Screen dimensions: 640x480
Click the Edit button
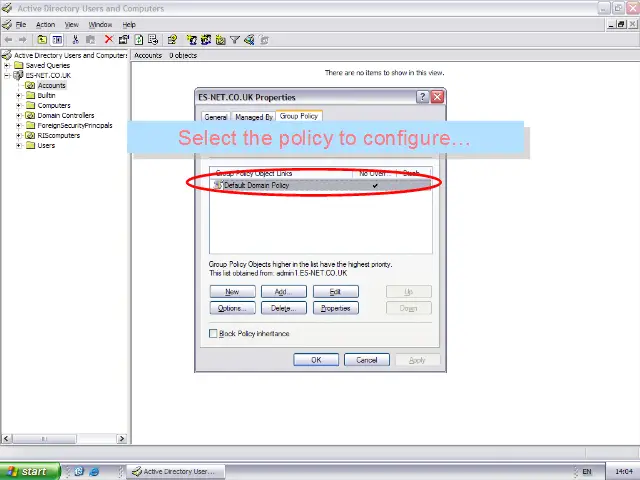click(336, 291)
